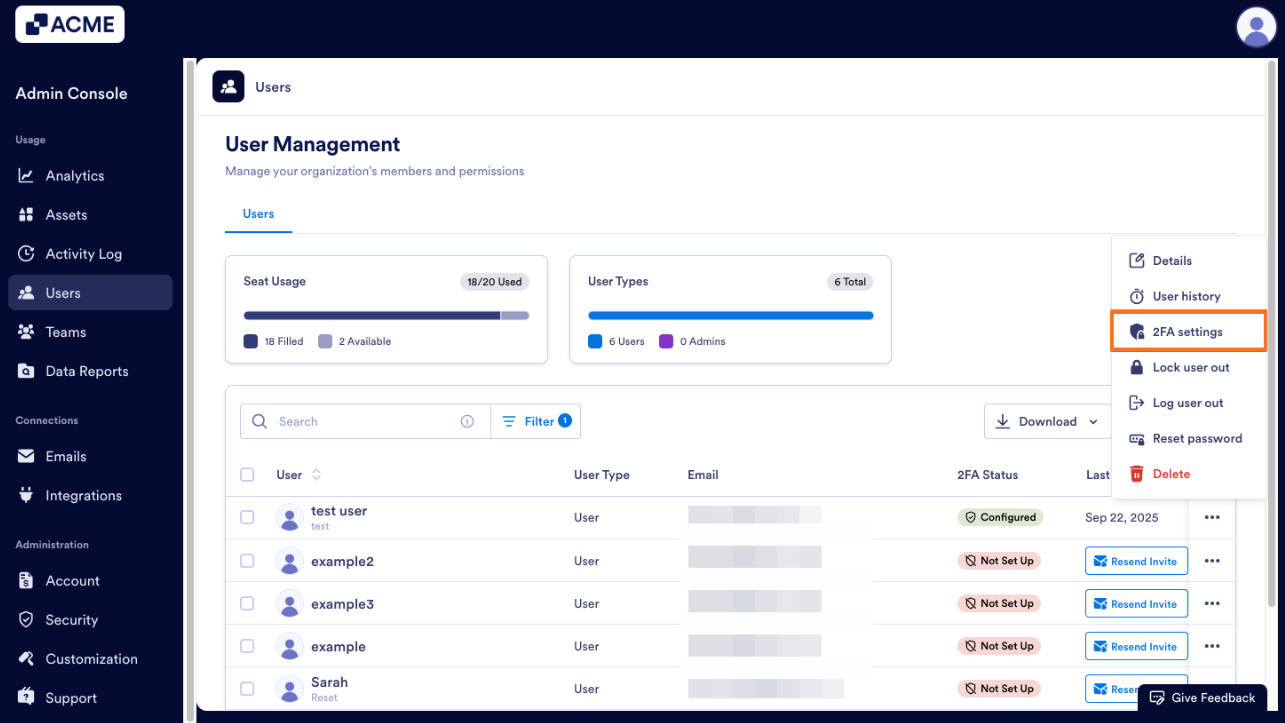Choose 2FA settings from the context menu
Viewport: 1285px width, 723px height.
coord(1187,332)
